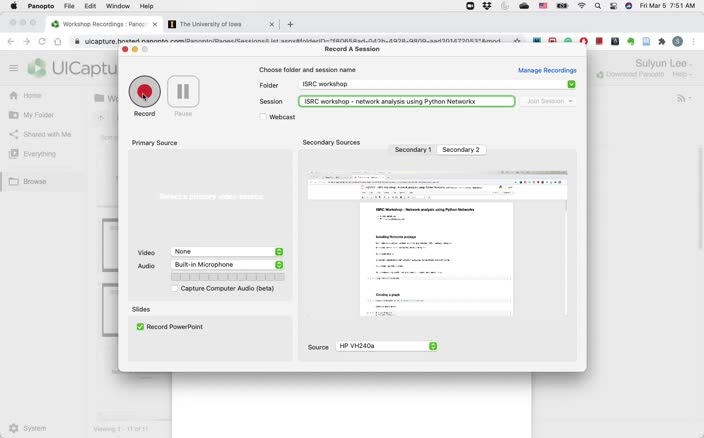Reload the browser page
Viewport: 704px width, 438px height.
tap(42, 42)
